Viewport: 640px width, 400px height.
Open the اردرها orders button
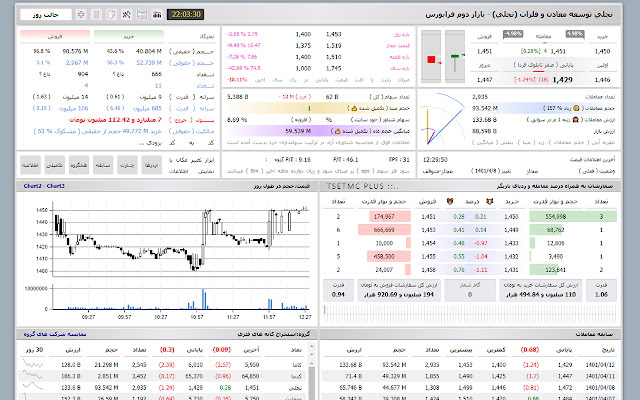151,165
